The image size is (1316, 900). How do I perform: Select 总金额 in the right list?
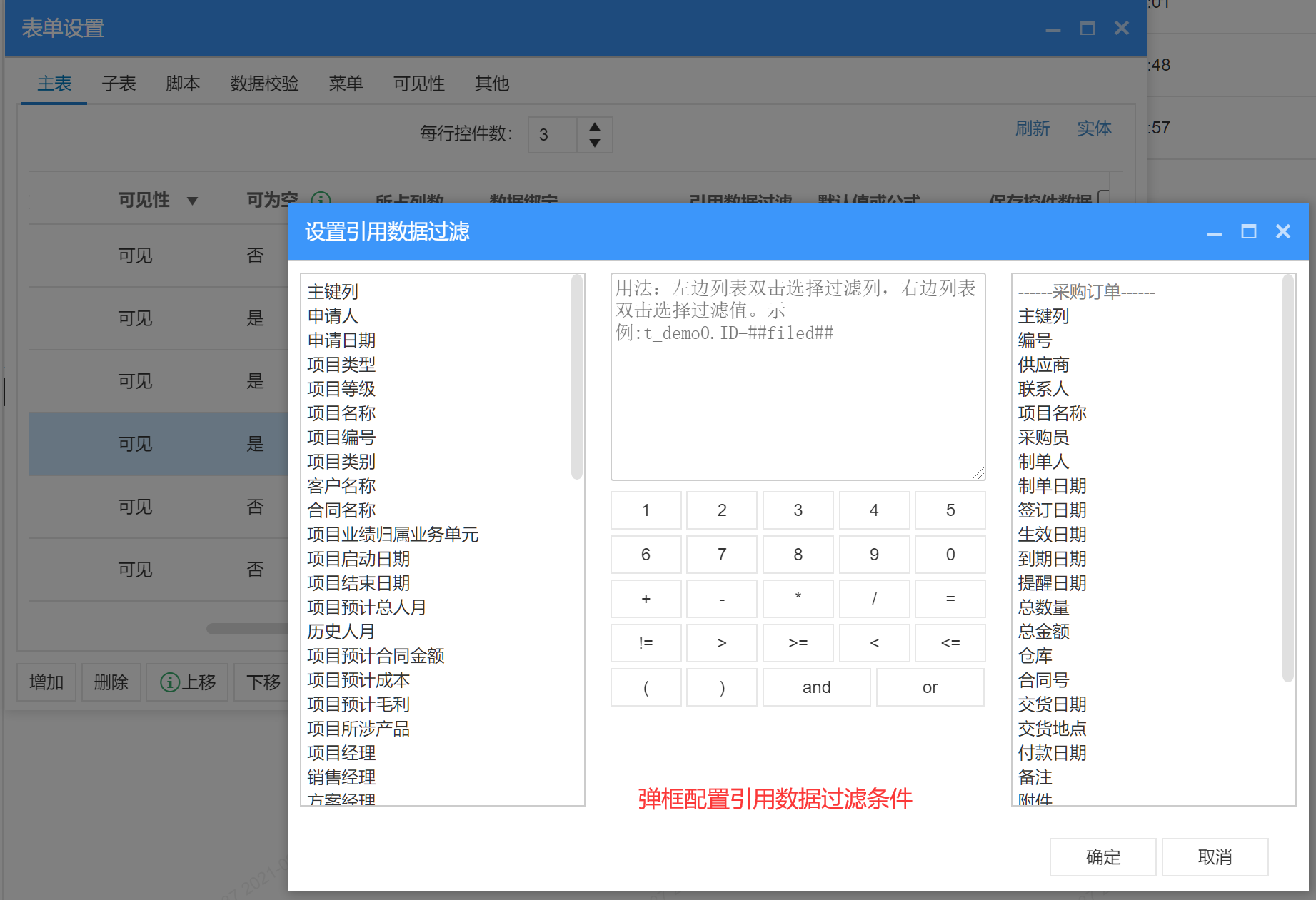[x=1043, y=632]
